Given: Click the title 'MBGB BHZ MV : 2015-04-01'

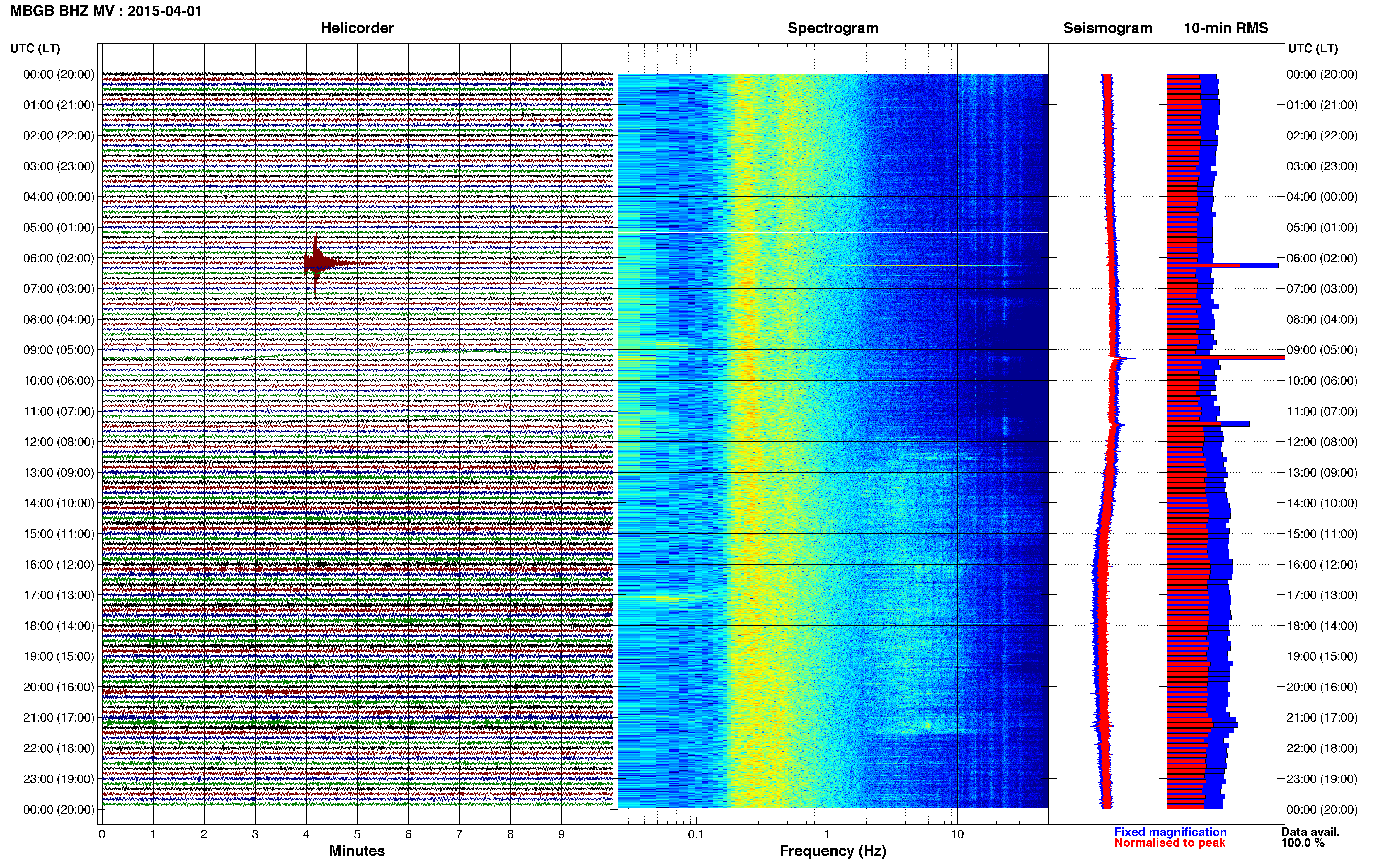Looking at the screenshot, I should 106,11.
